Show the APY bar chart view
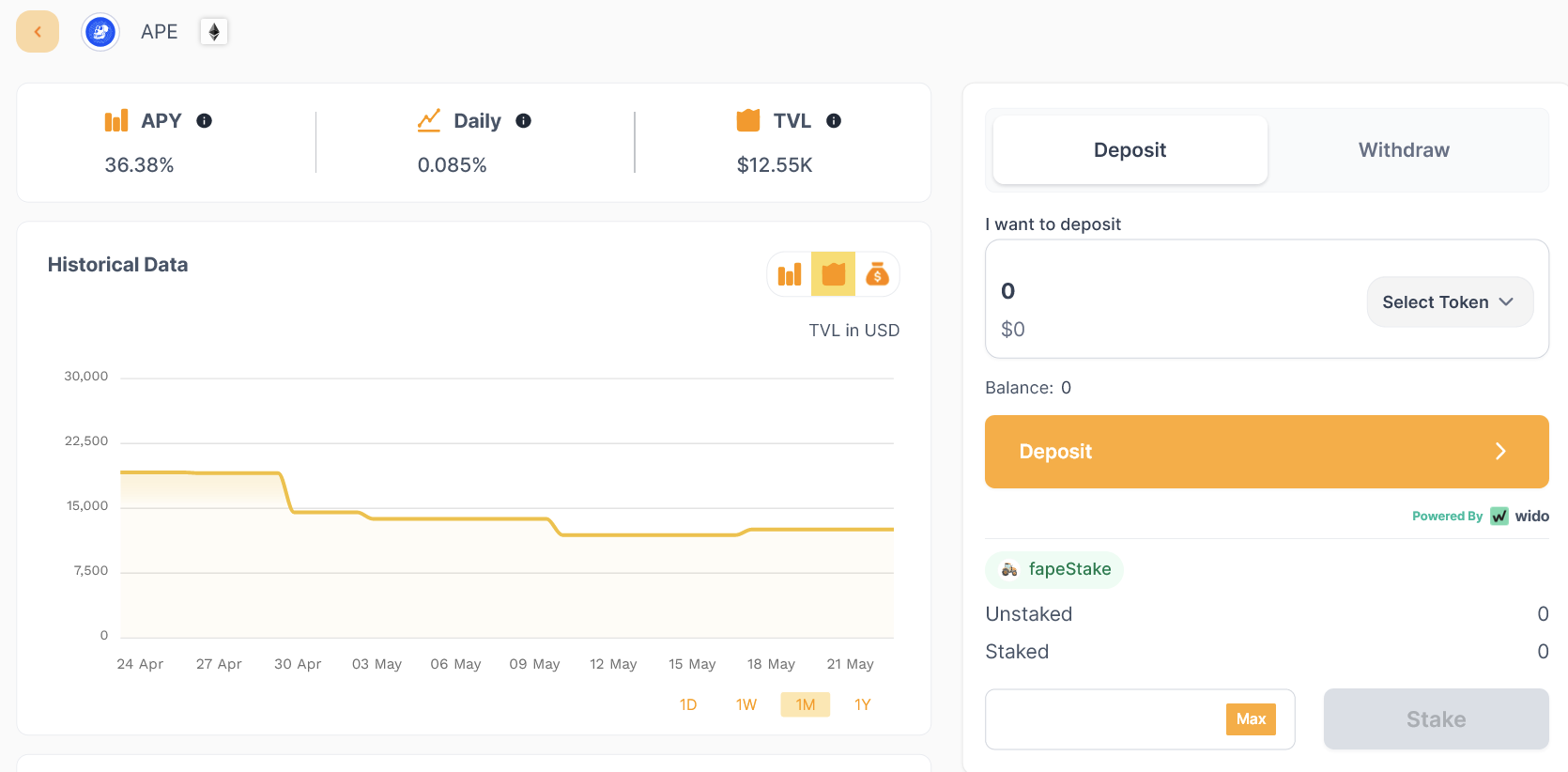 [790, 274]
